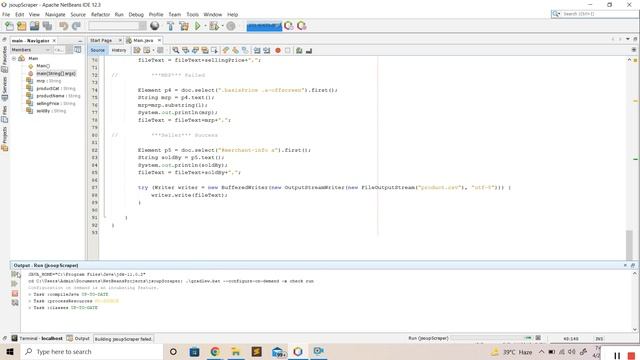The height and width of the screenshot is (360, 640).
Task: Open the Services side panel
Action: (x=4, y=89)
